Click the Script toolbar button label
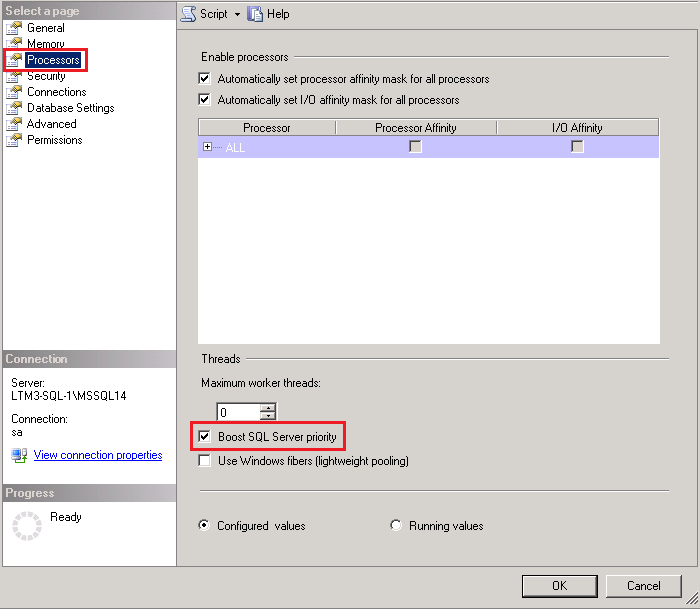 tap(214, 14)
